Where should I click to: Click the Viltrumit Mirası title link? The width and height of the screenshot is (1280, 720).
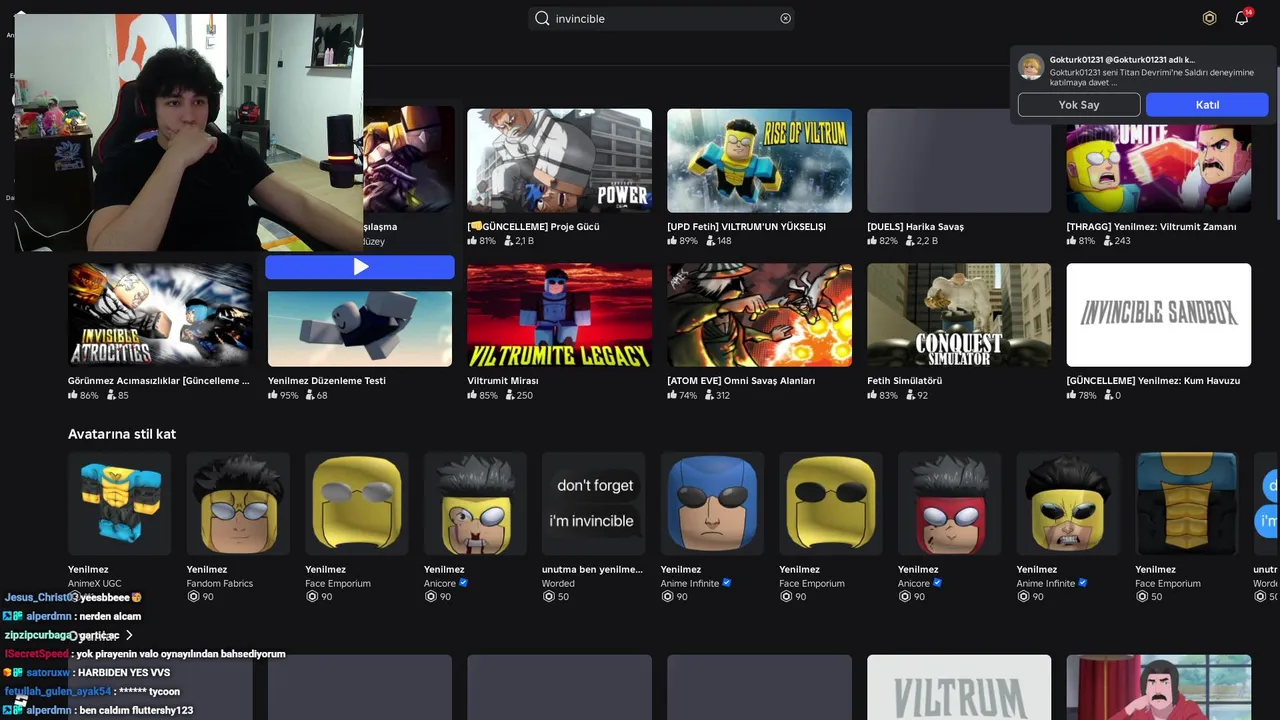[x=503, y=381]
